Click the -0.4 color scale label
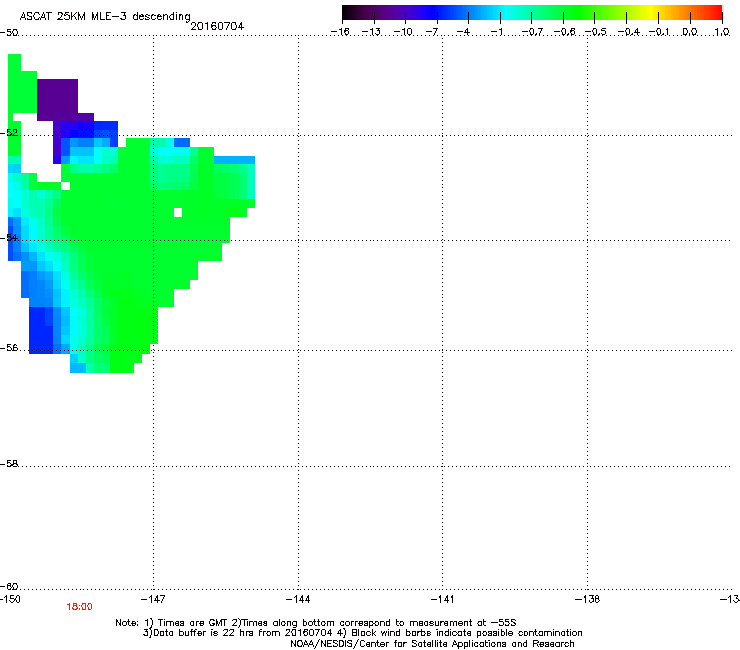This screenshot has height=650, width=740. coord(628,32)
